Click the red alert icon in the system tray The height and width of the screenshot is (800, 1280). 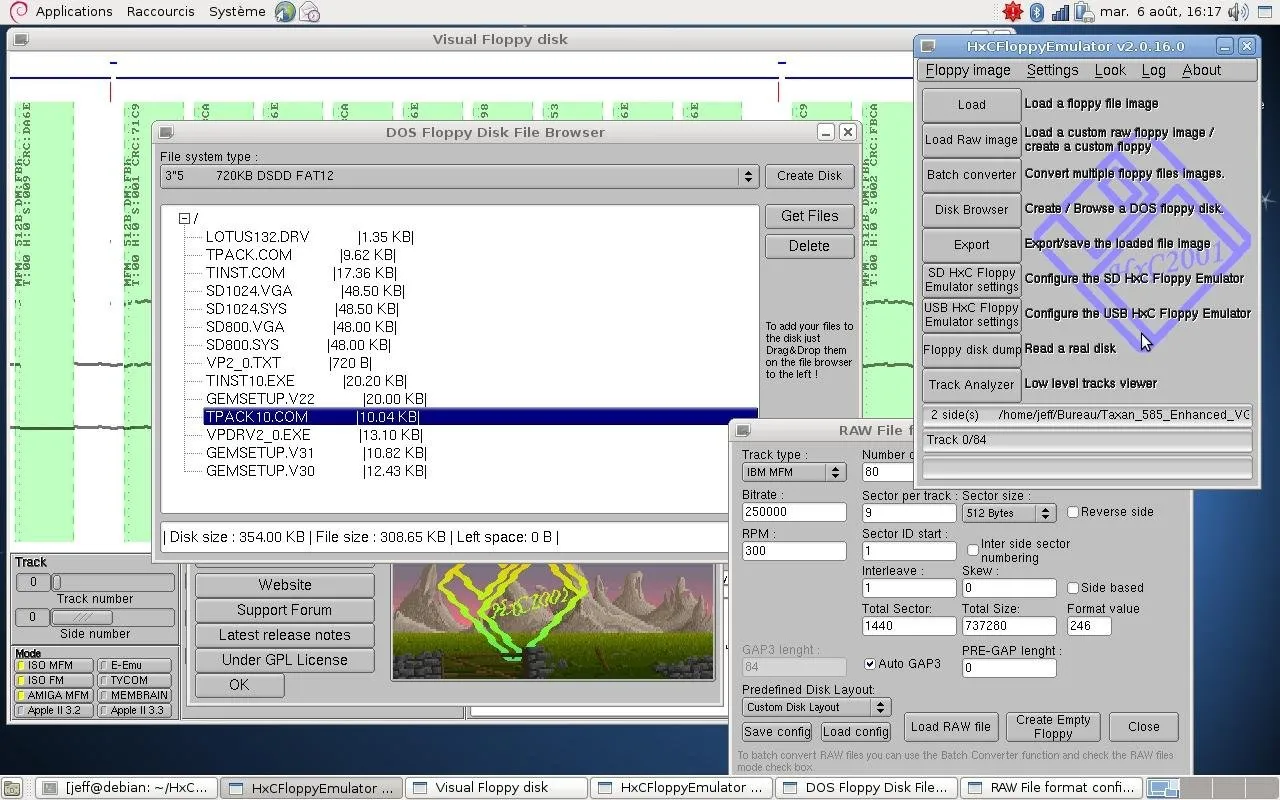point(1012,11)
